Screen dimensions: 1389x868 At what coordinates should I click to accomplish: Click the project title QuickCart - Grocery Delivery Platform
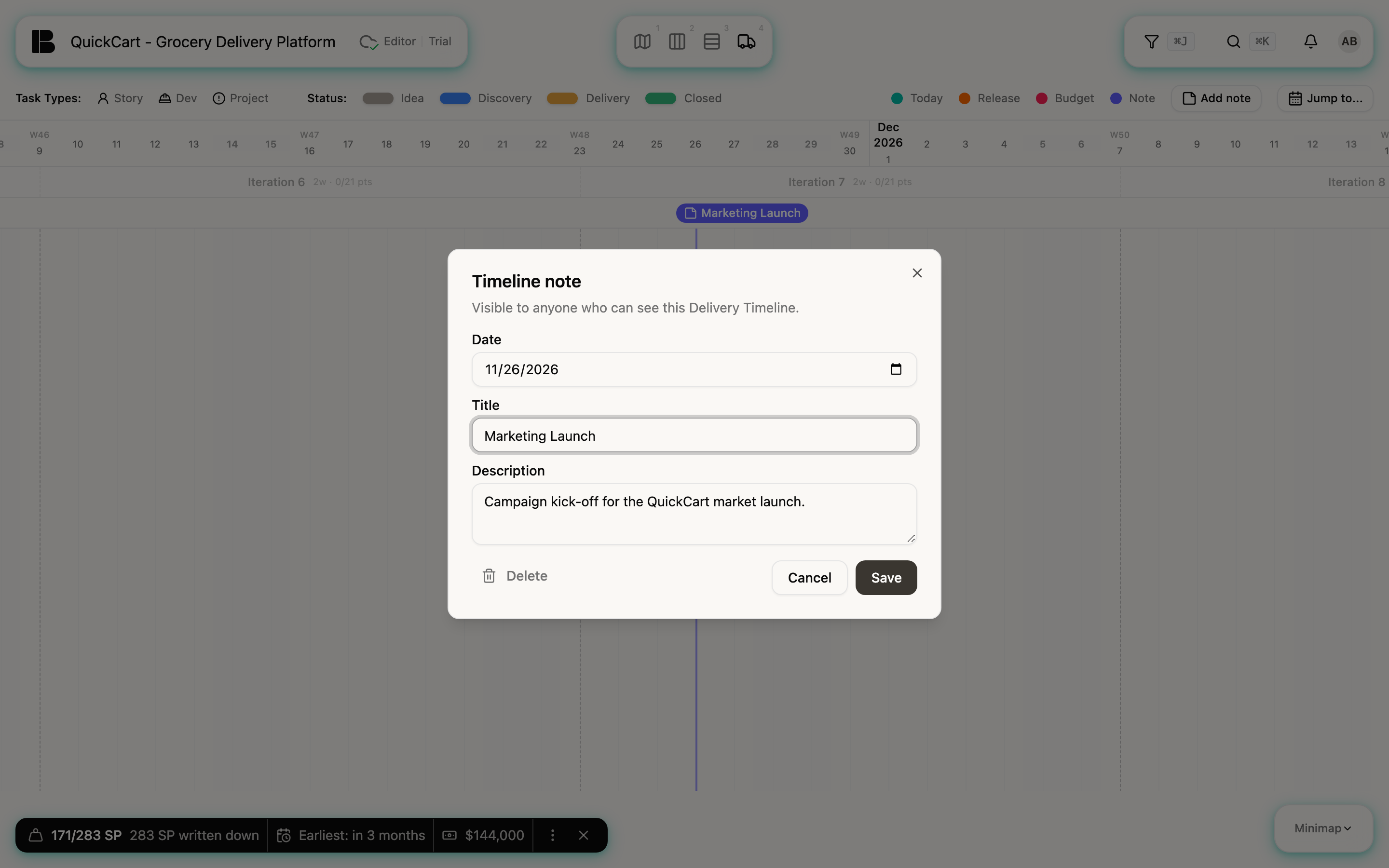(203, 42)
